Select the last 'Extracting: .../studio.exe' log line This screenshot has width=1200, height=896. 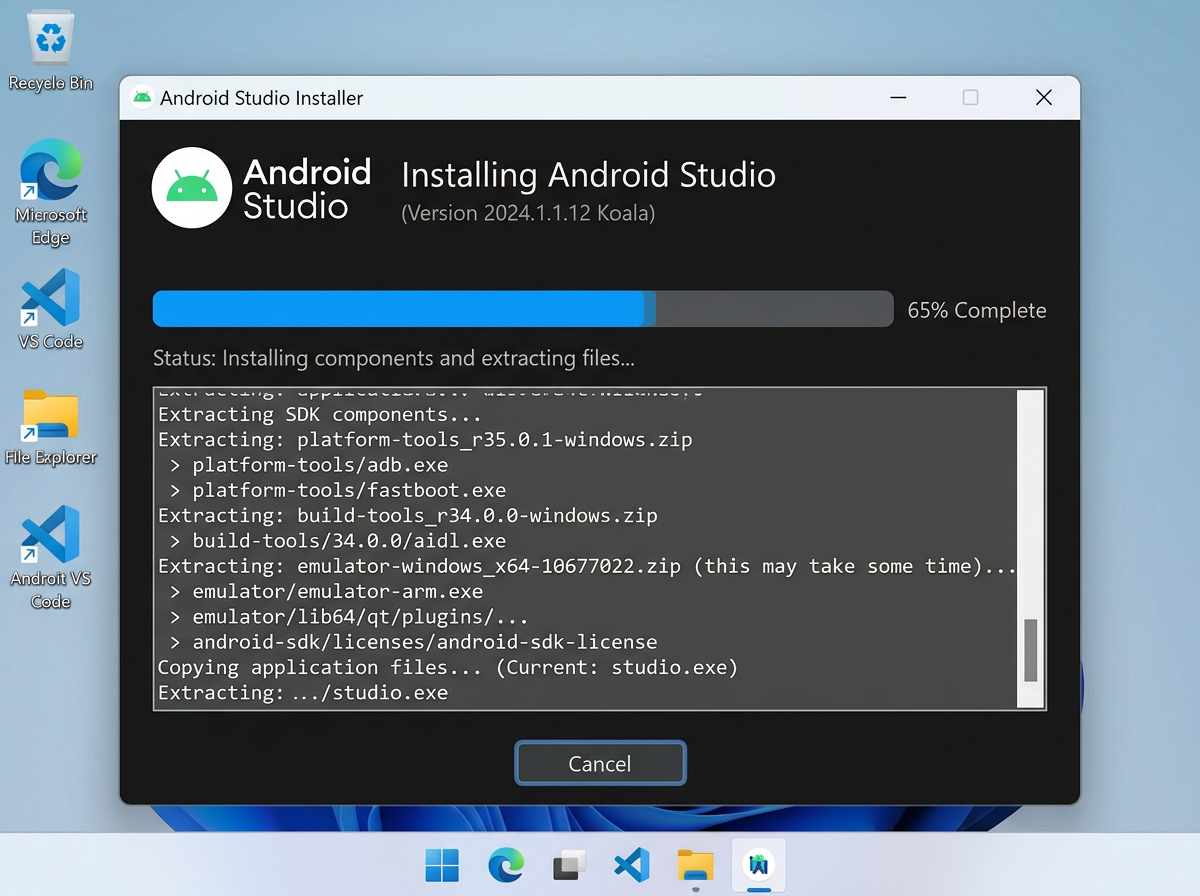pos(303,693)
